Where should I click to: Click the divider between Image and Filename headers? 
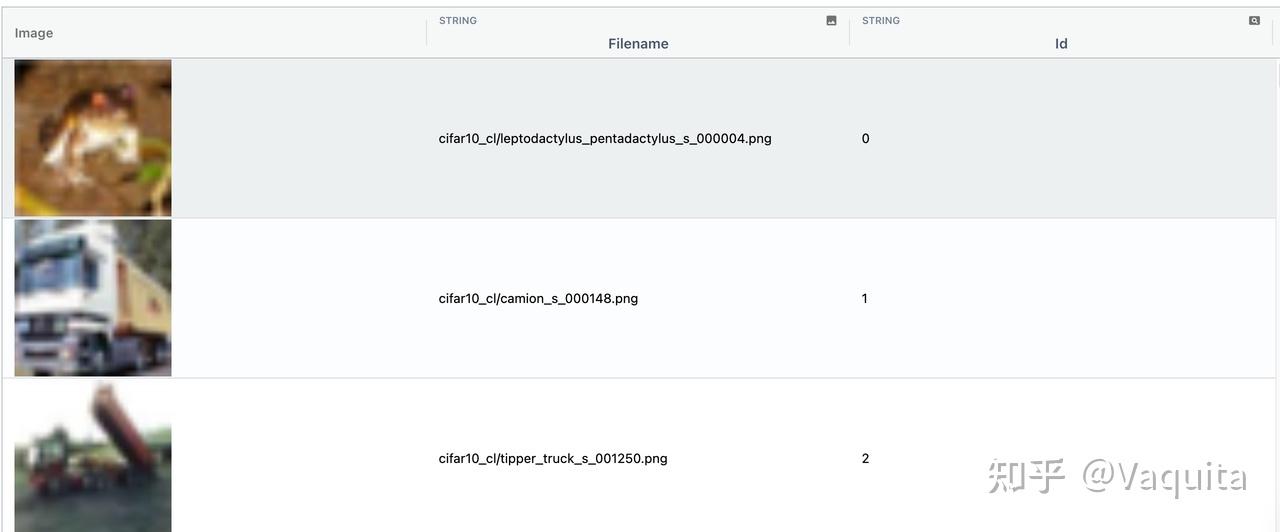[427, 33]
